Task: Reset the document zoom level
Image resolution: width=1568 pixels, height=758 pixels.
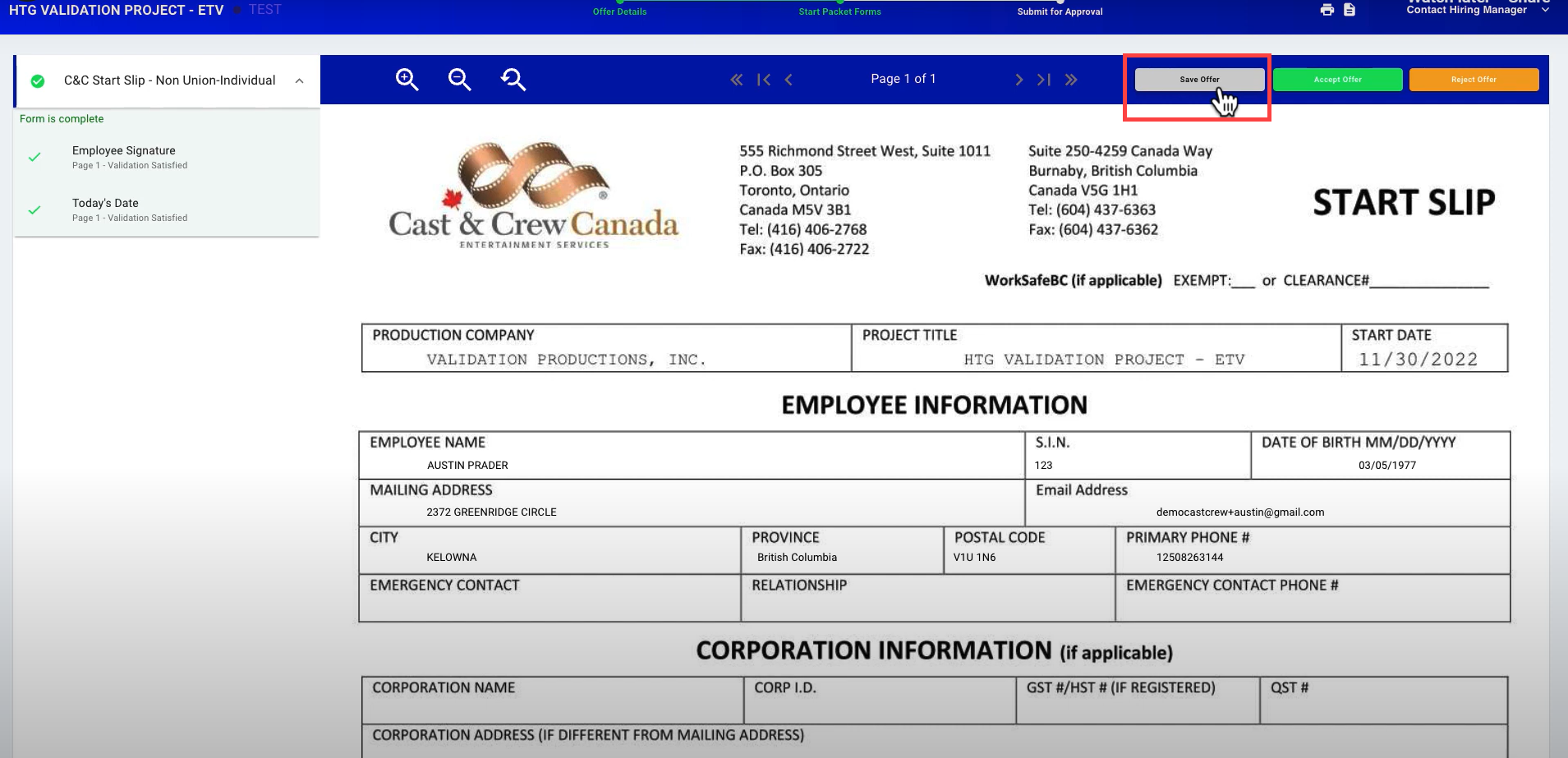Action: click(513, 80)
